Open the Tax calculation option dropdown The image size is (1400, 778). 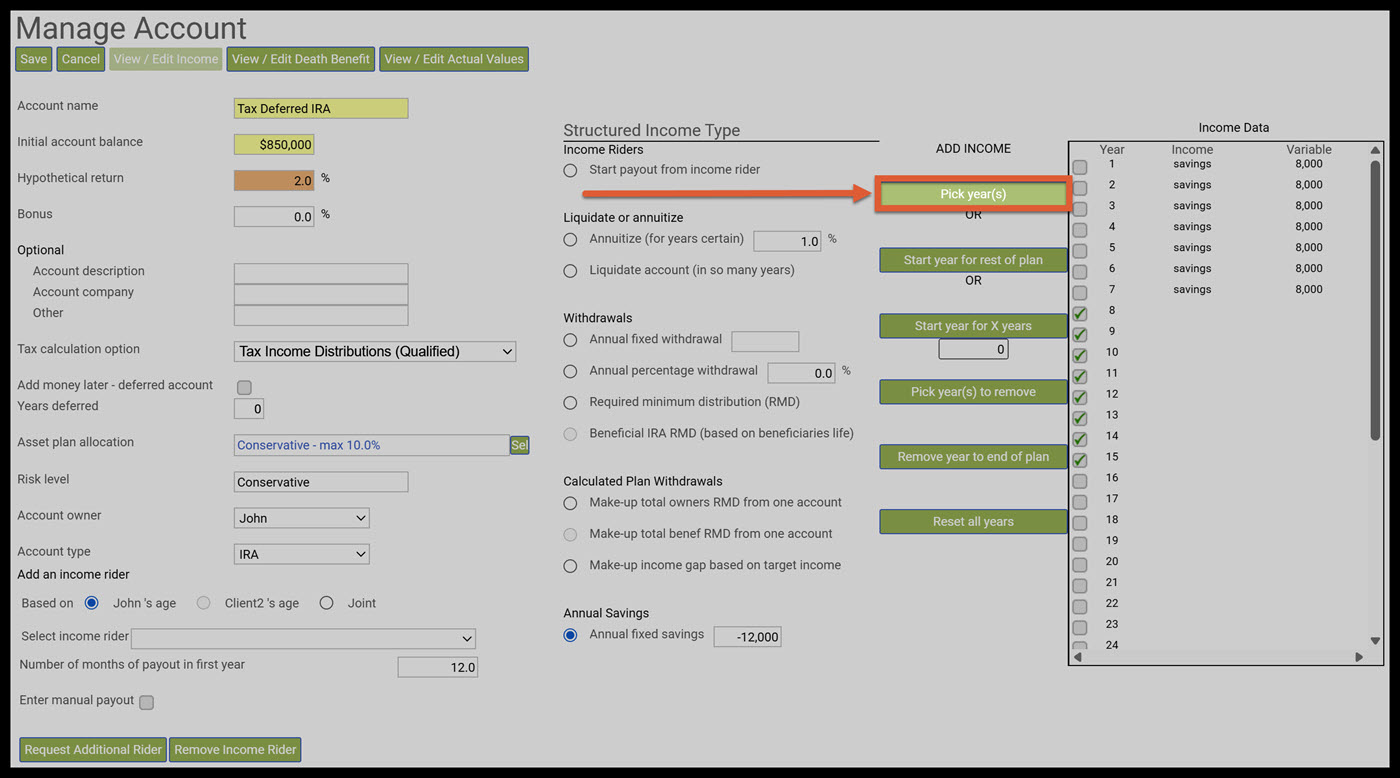click(375, 351)
